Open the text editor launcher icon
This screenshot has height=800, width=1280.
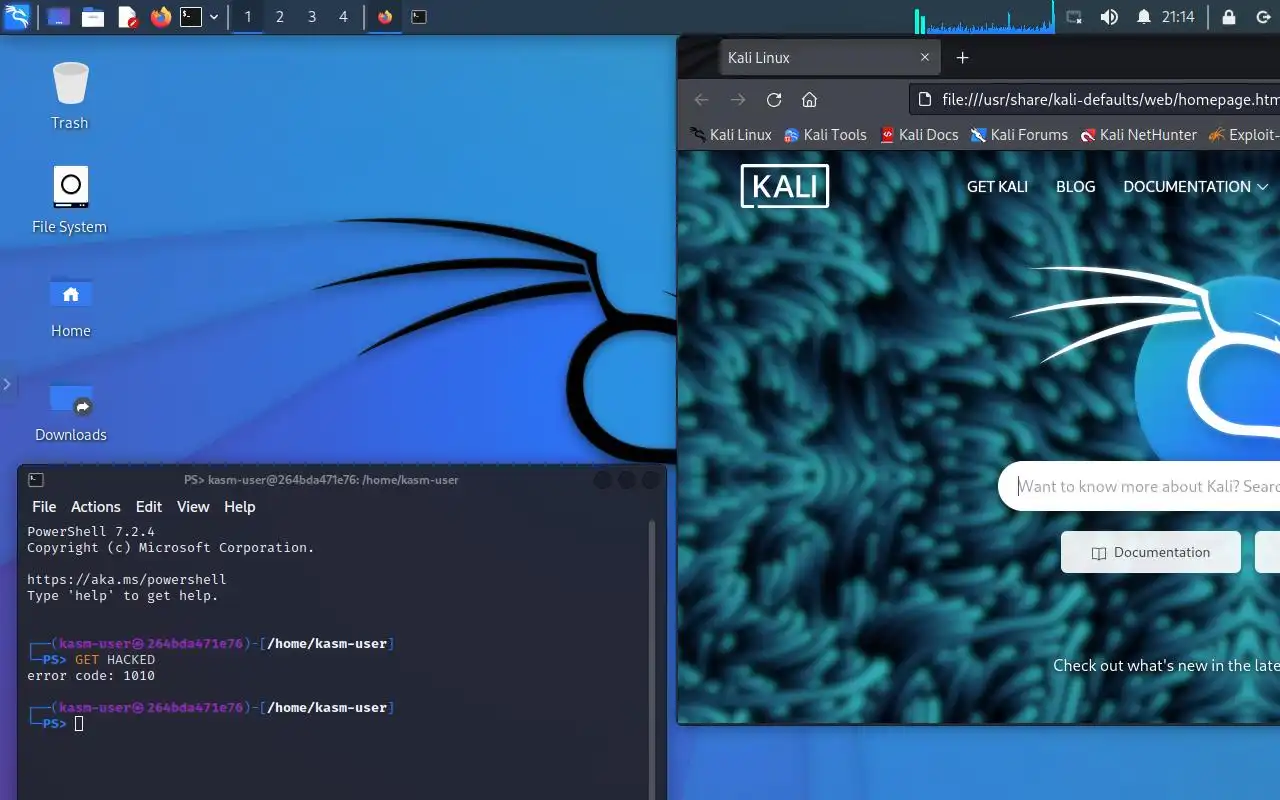(127, 17)
